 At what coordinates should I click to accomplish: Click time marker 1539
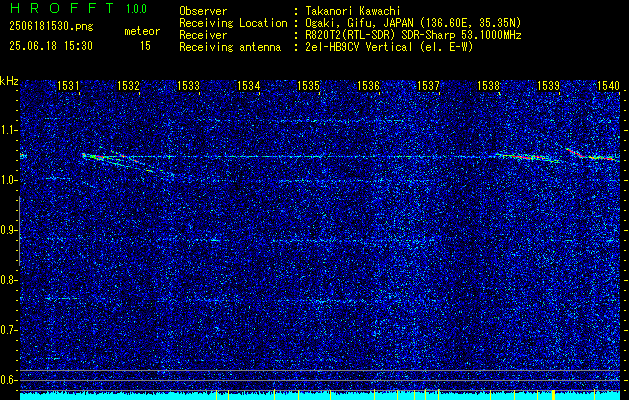click(x=548, y=86)
